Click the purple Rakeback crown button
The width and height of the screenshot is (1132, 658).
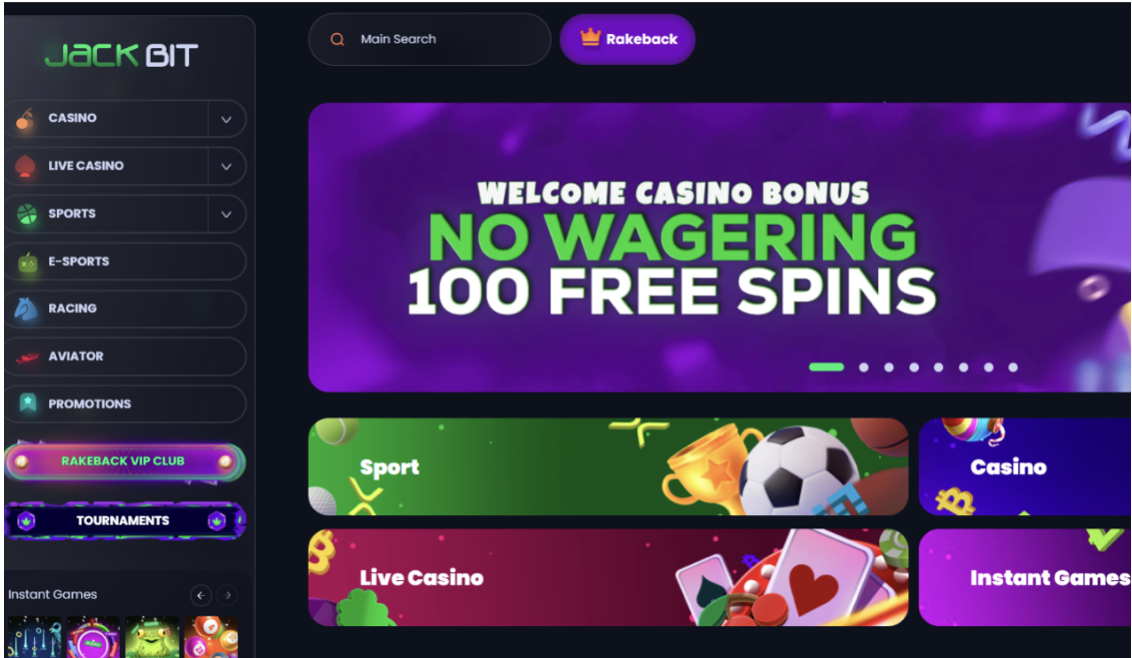[627, 39]
